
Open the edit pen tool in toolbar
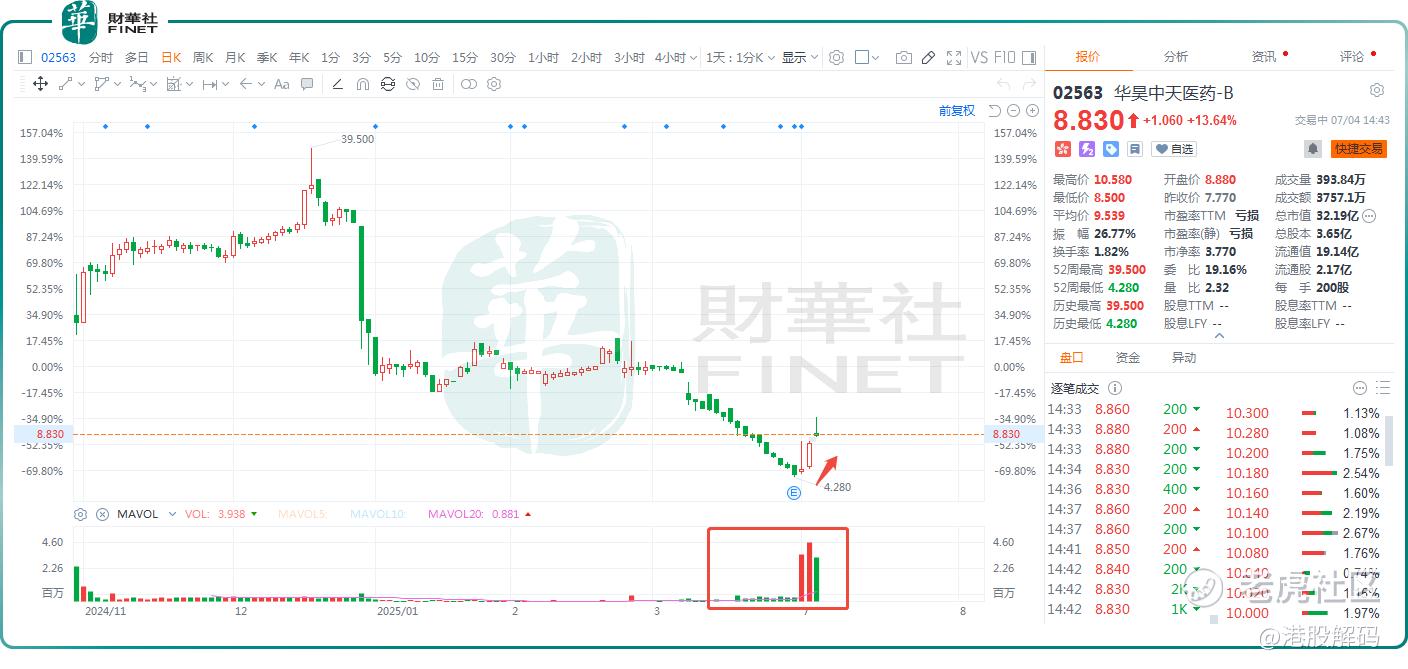pos(928,57)
